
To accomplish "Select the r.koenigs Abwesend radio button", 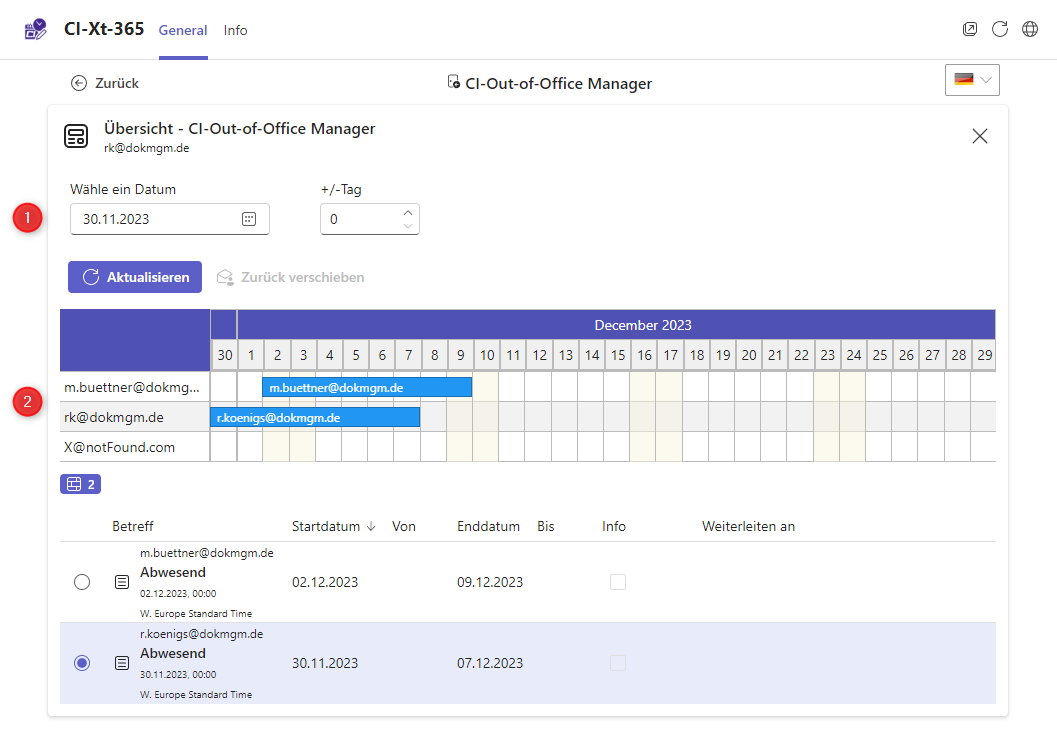I will 82,663.
